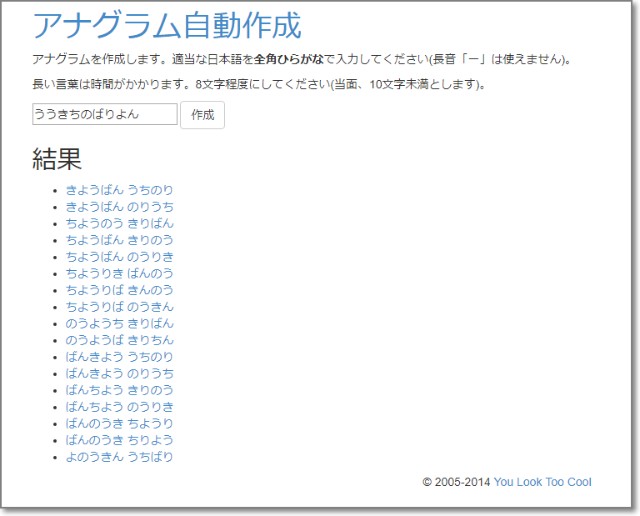Screen dimensions: 640x516
Task: Click the アナグラム自動作成 page title link
Action: pos(166,25)
